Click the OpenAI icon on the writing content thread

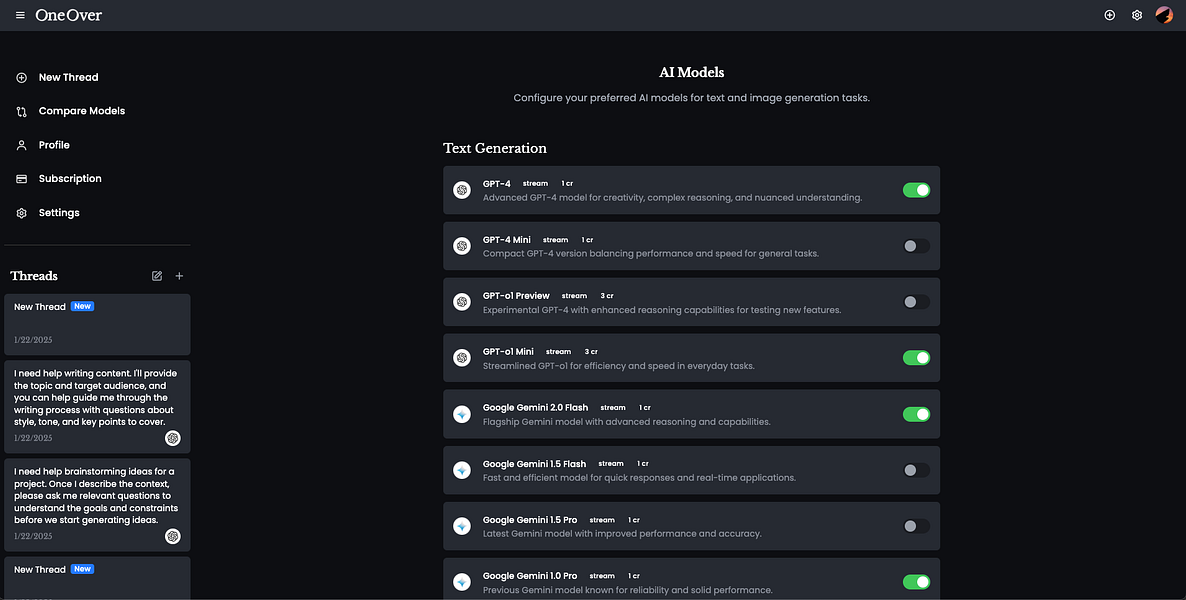pos(173,438)
